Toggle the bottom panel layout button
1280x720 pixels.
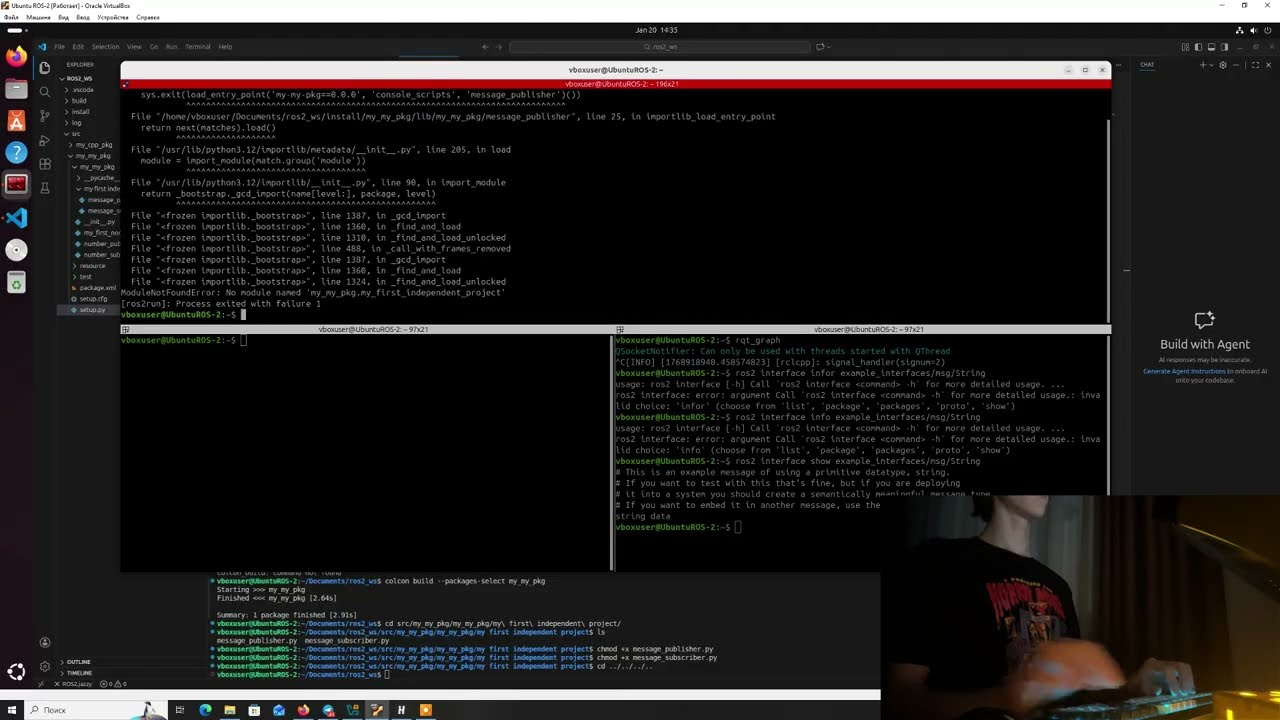(1211, 47)
